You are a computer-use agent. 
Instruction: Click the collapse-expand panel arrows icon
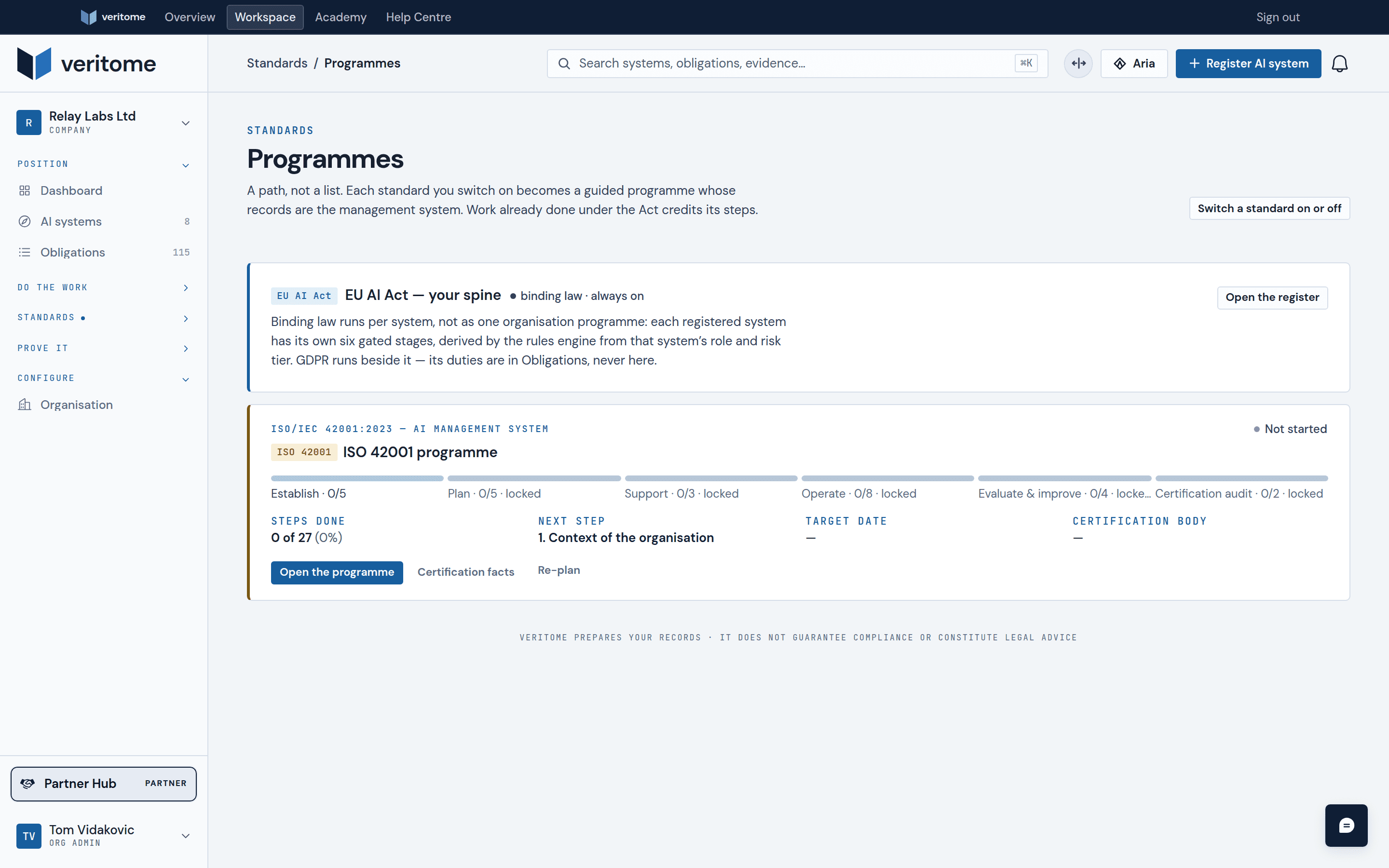[x=1078, y=63]
